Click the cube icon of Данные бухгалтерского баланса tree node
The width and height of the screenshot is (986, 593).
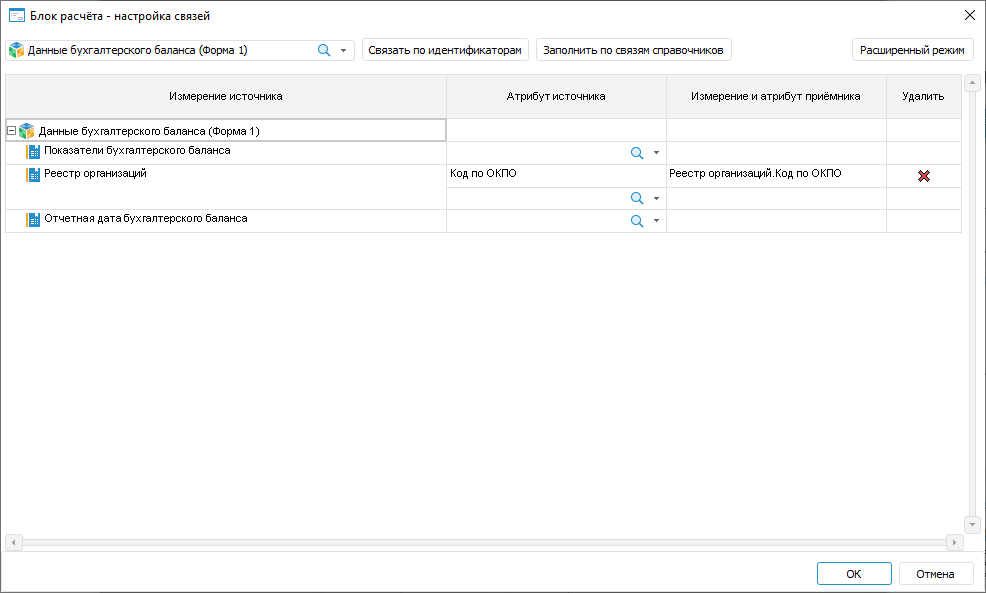(27, 131)
